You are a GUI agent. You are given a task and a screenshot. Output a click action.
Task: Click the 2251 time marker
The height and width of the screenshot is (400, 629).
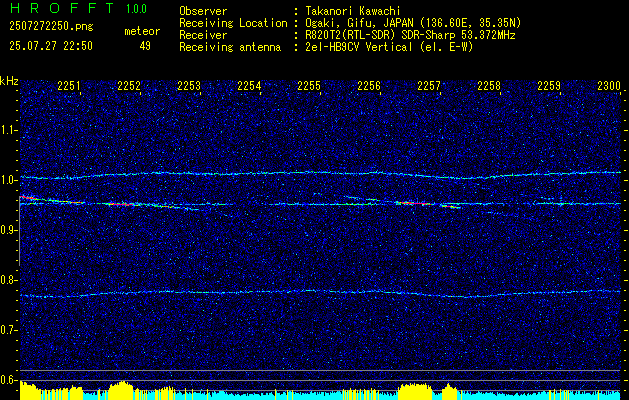(69, 85)
